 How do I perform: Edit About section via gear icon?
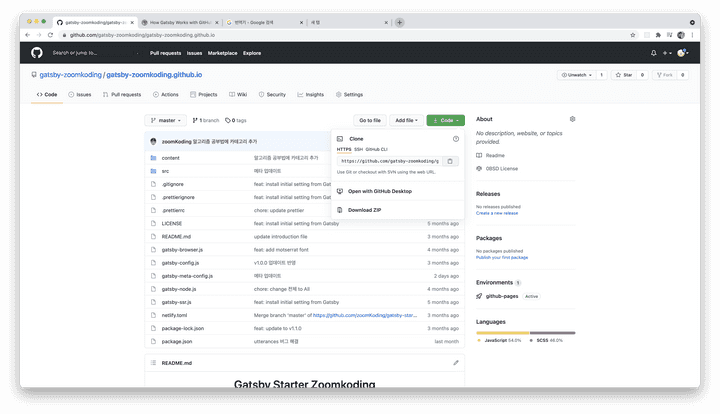click(572, 119)
